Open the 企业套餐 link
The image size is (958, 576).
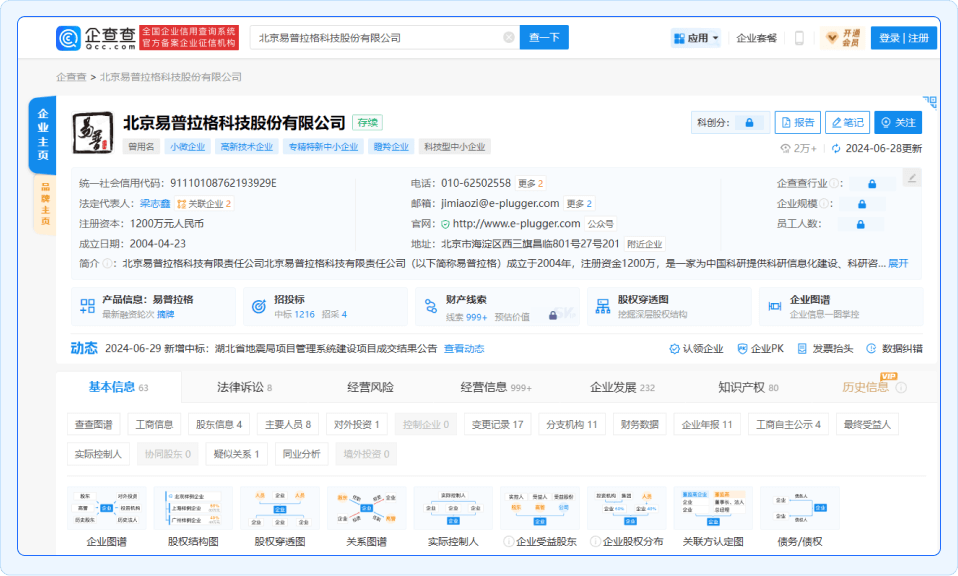[x=756, y=38]
